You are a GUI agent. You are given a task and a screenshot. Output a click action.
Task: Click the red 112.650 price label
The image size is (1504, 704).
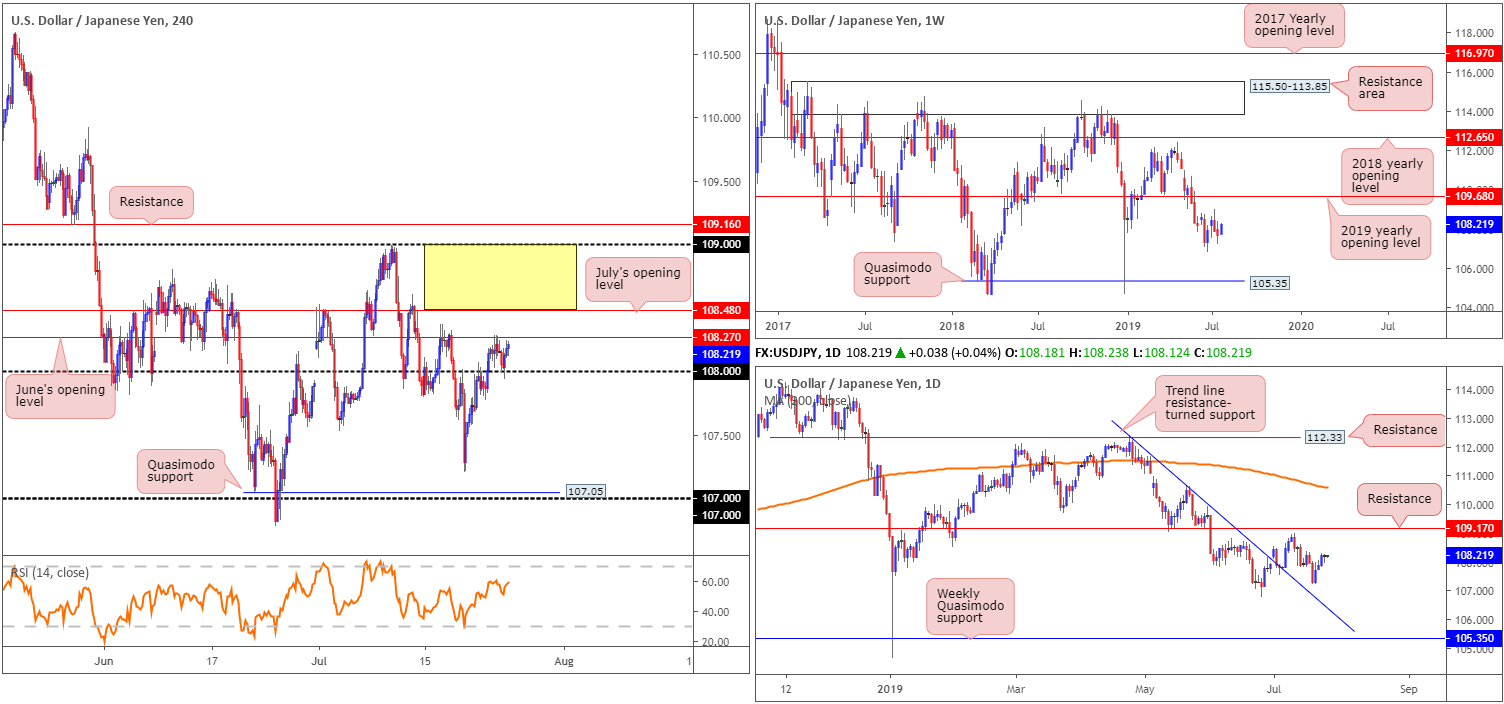(x=1475, y=137)
